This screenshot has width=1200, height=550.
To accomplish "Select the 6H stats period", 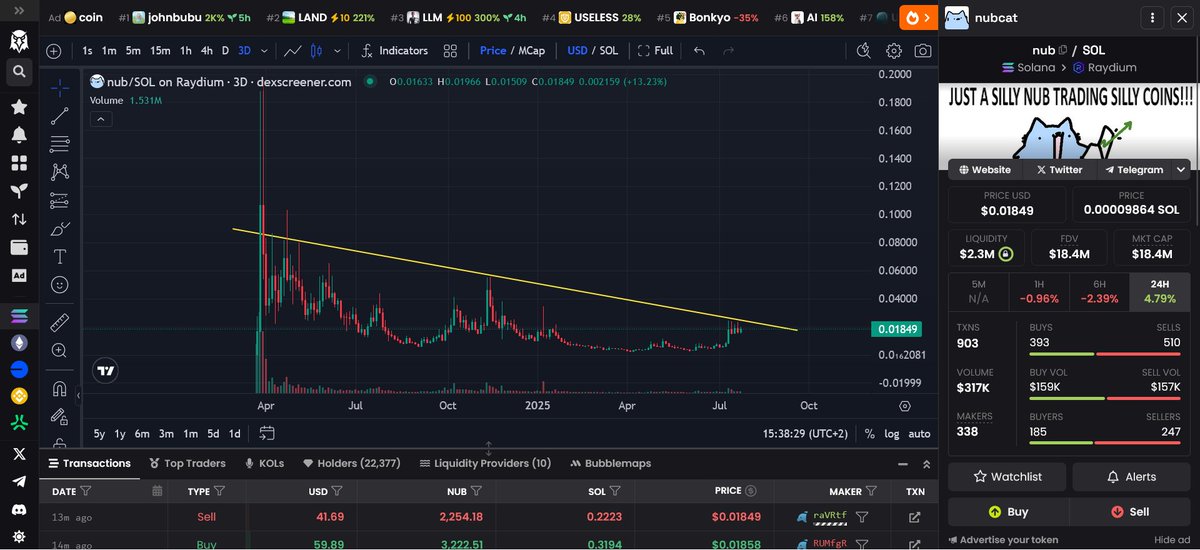I will coord(1099,291).
